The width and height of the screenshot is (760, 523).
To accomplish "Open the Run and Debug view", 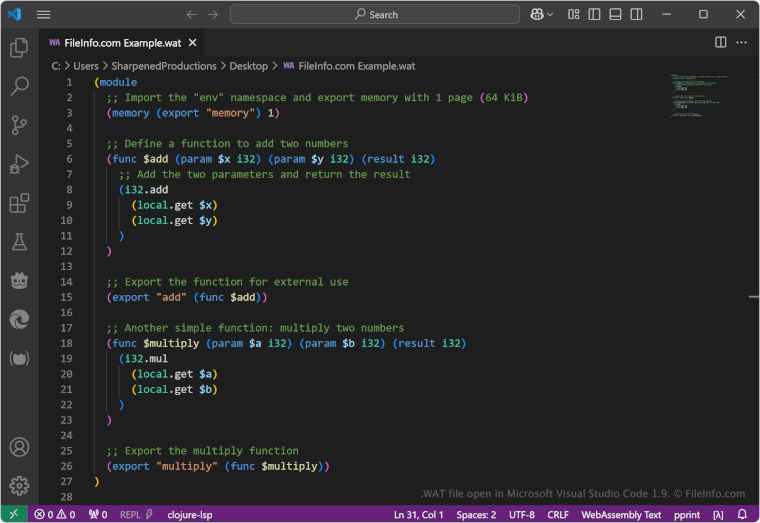I will point(19,164).
